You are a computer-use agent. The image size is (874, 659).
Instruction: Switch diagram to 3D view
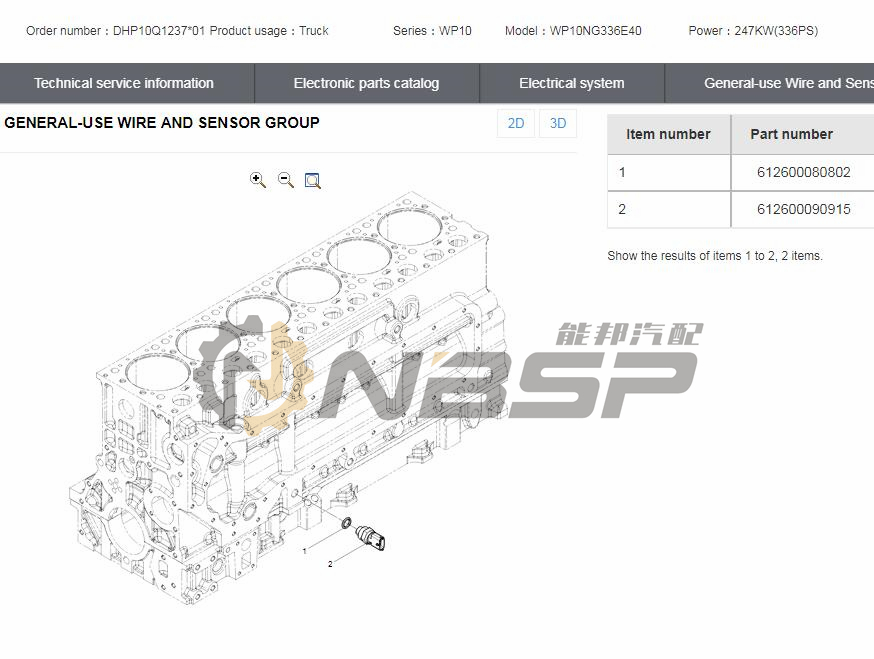pos(558,123)
